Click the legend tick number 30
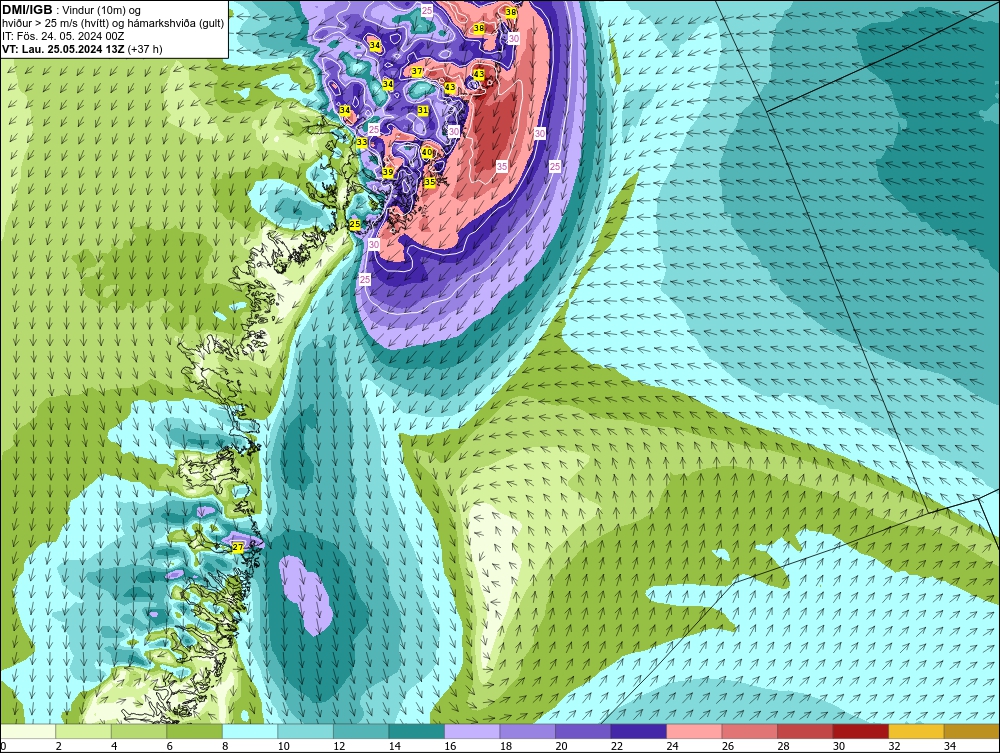 tap(838, 746)
